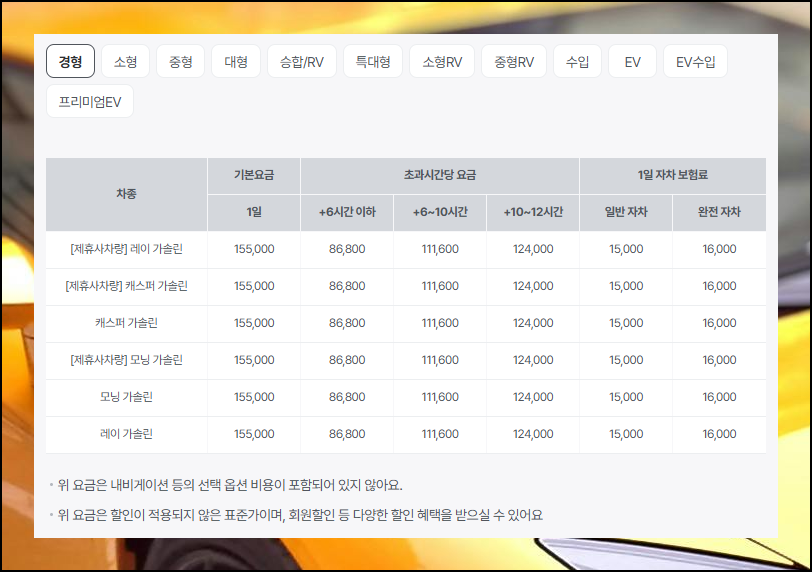Select the 승합/RV tab

302,62
